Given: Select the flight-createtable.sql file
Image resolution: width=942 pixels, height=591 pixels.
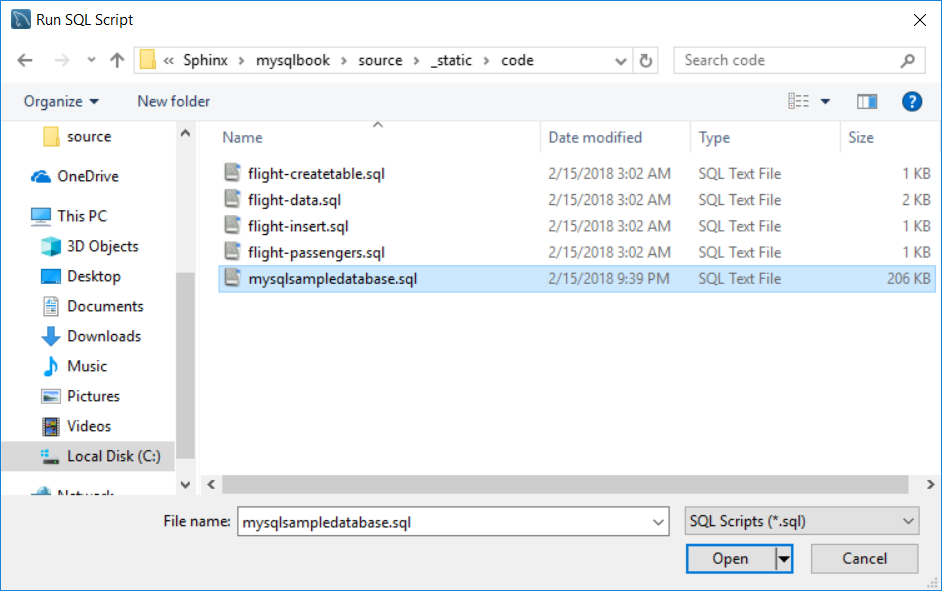Looking at the screenshot, I should click(316, 174).
